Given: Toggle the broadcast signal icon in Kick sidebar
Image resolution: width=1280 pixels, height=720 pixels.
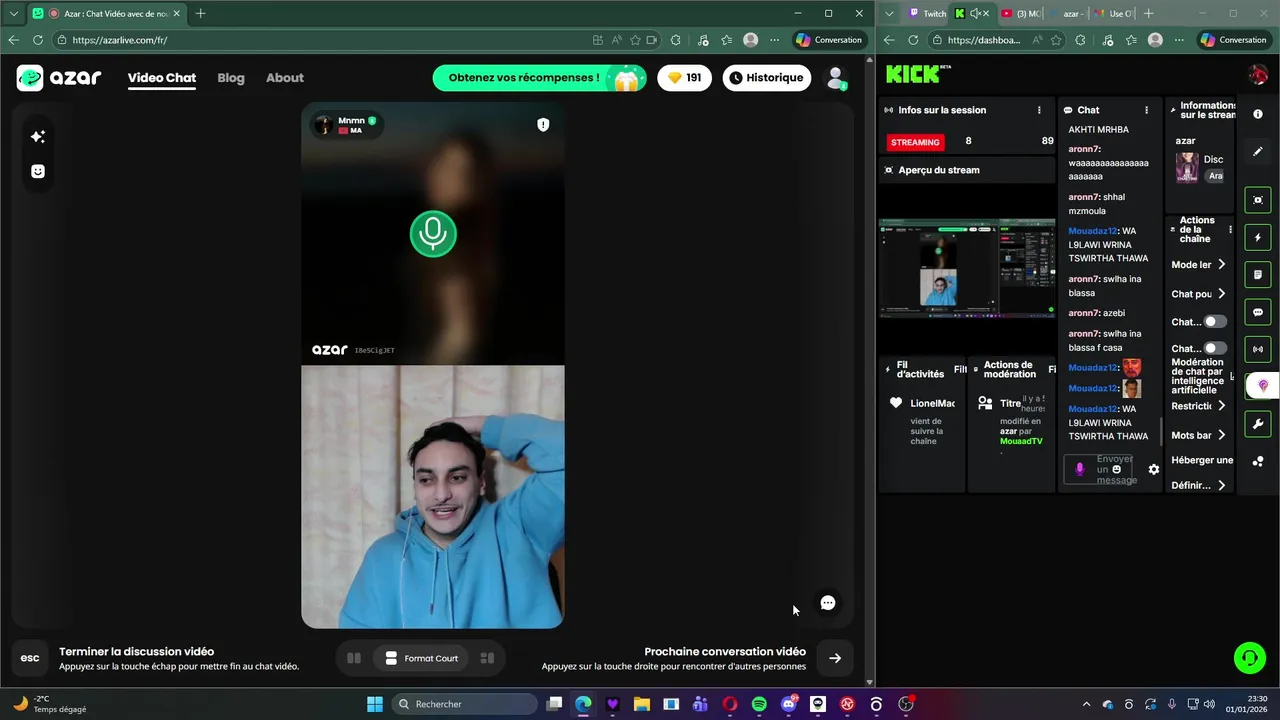Looking at the screenshot, I should coord(1258,349).
